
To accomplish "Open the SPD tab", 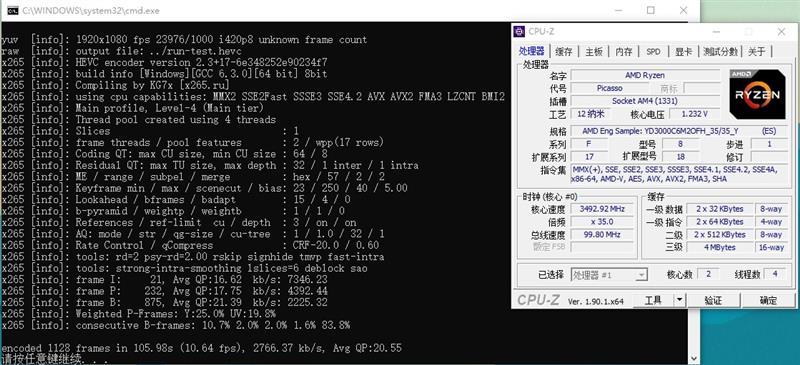I will pyautogui.click(x=653, y=52).
